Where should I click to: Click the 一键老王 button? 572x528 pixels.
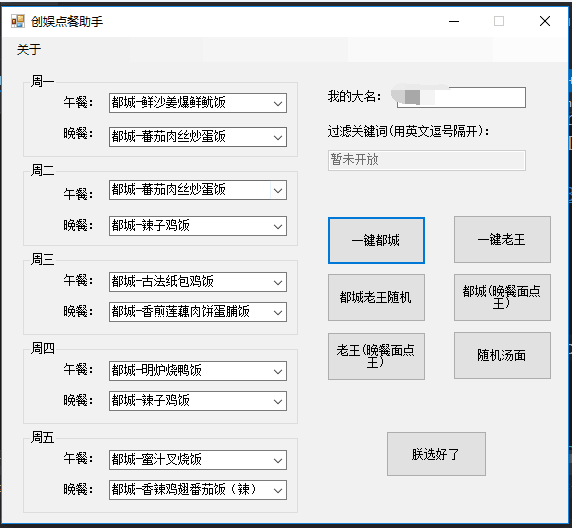tap(502, 239)
